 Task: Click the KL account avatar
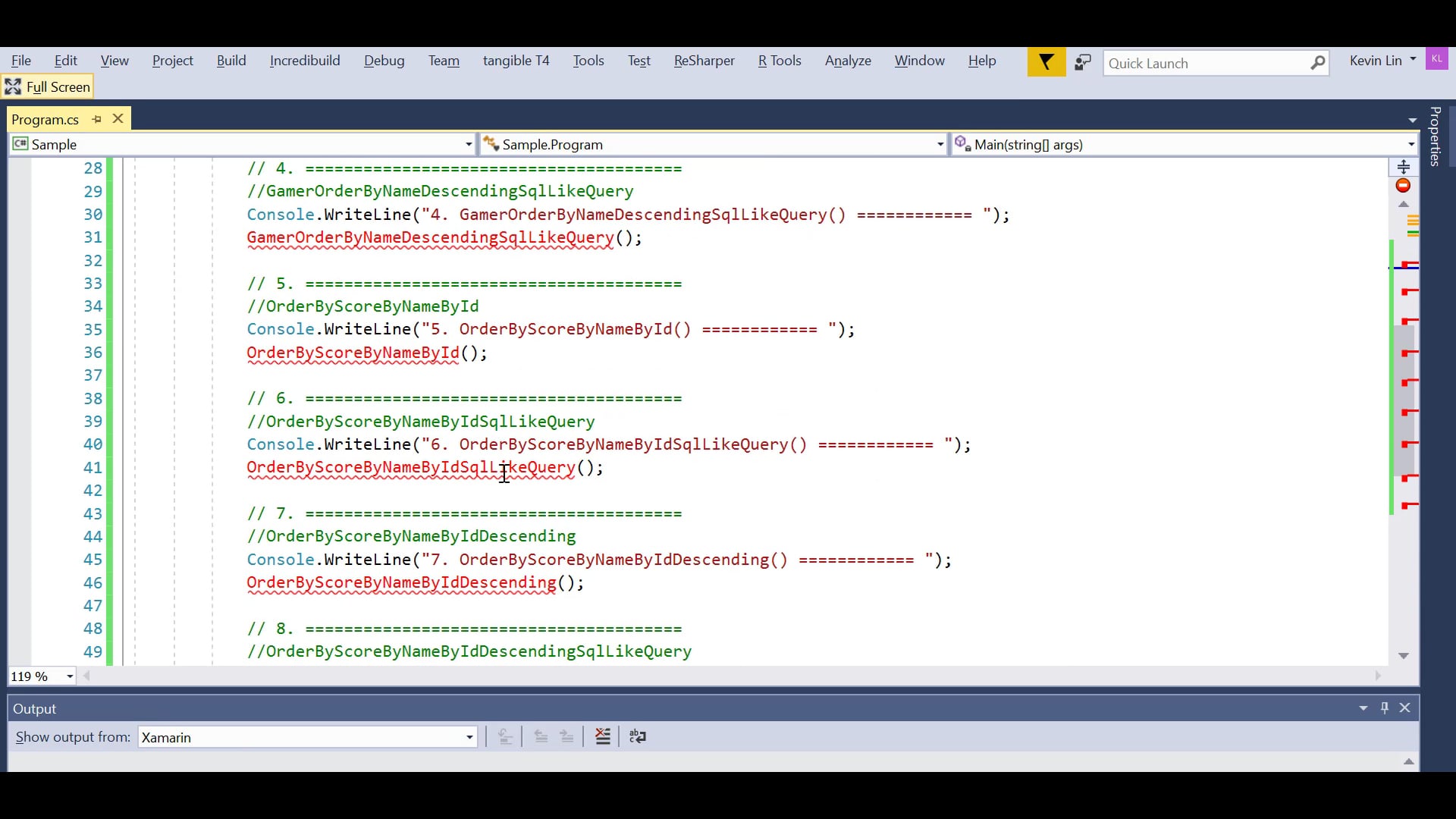coord(1437,59)
